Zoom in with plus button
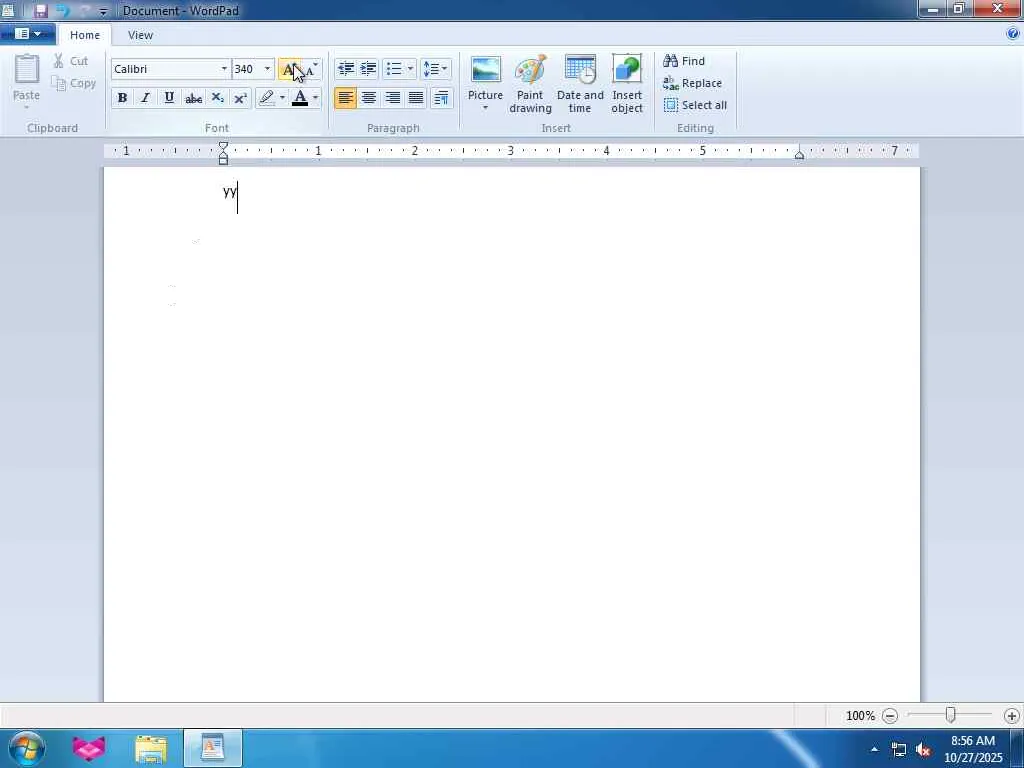 pyautogui.click(x=1012, y=716)
